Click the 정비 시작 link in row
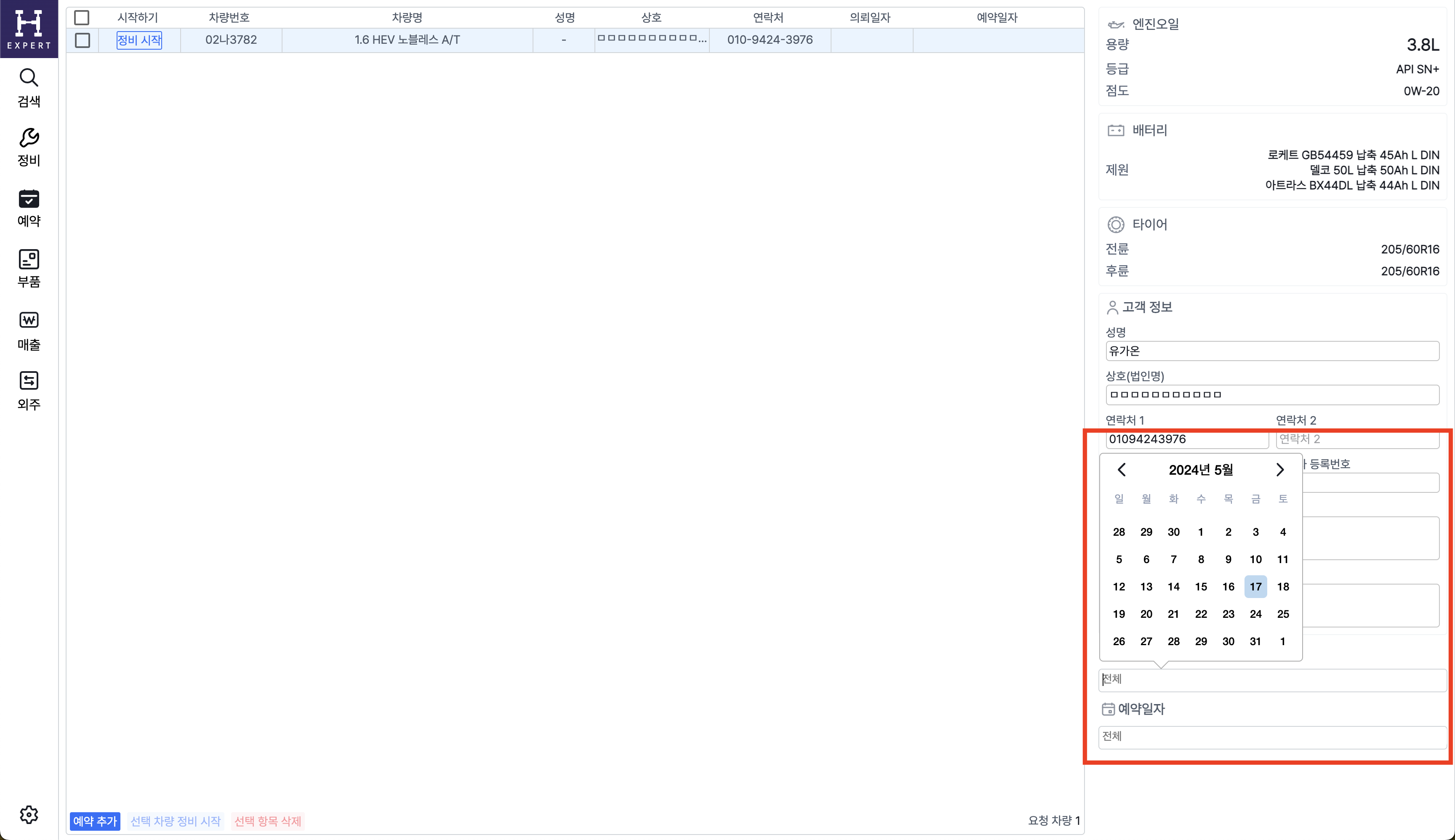1455x840 pixels. click(x=139, y=40)
